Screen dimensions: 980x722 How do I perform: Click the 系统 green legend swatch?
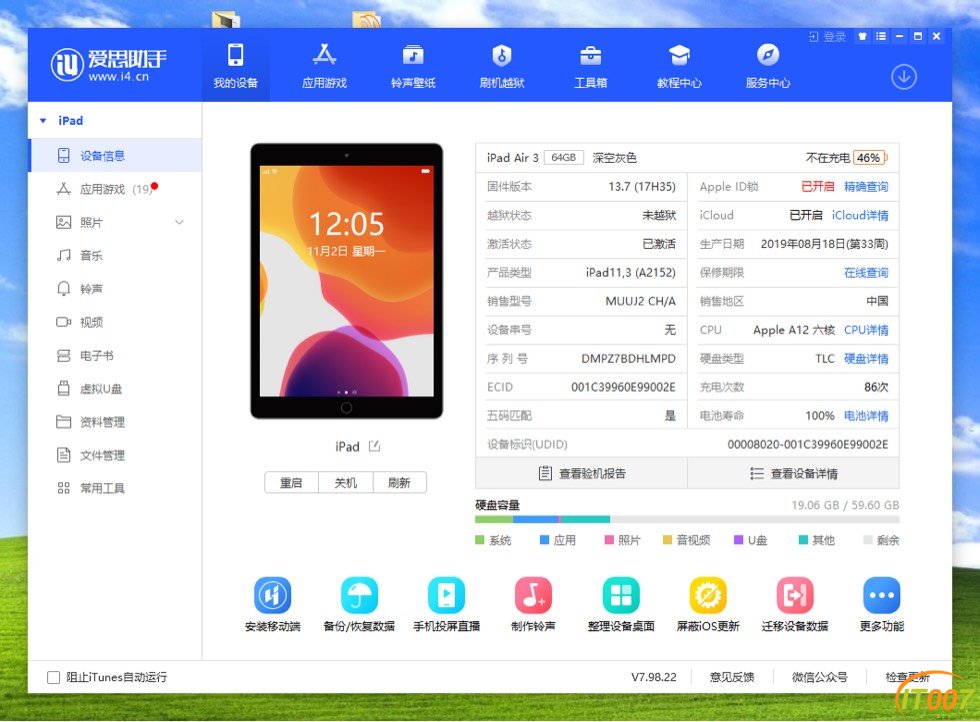[x=480, y=540]
